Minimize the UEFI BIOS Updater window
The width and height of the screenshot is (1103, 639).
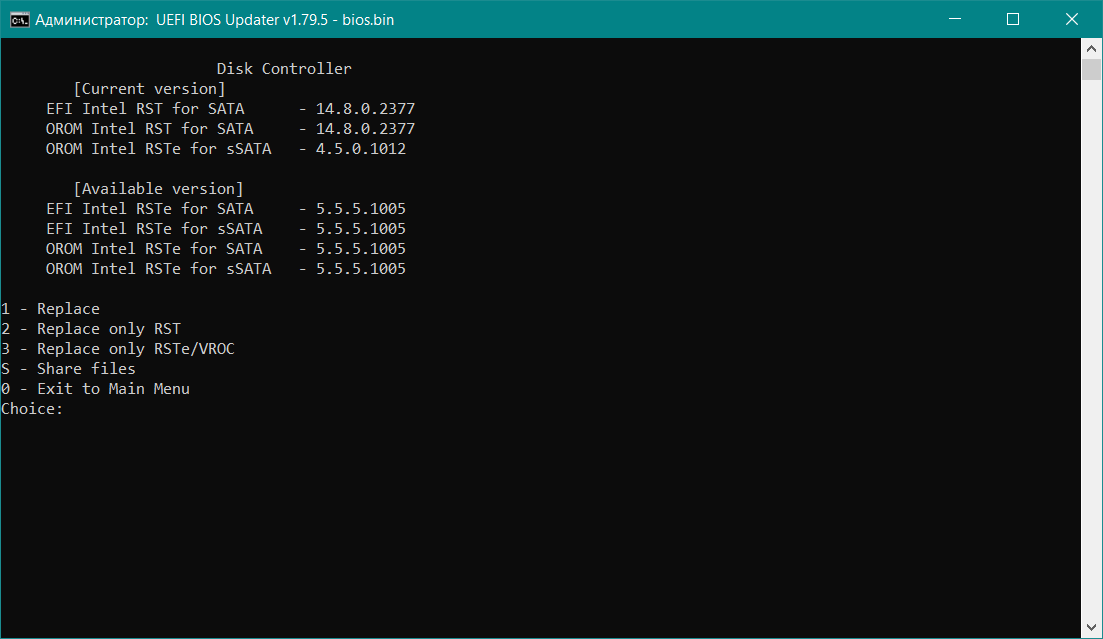pyautogui.click(x=965, y=19)
